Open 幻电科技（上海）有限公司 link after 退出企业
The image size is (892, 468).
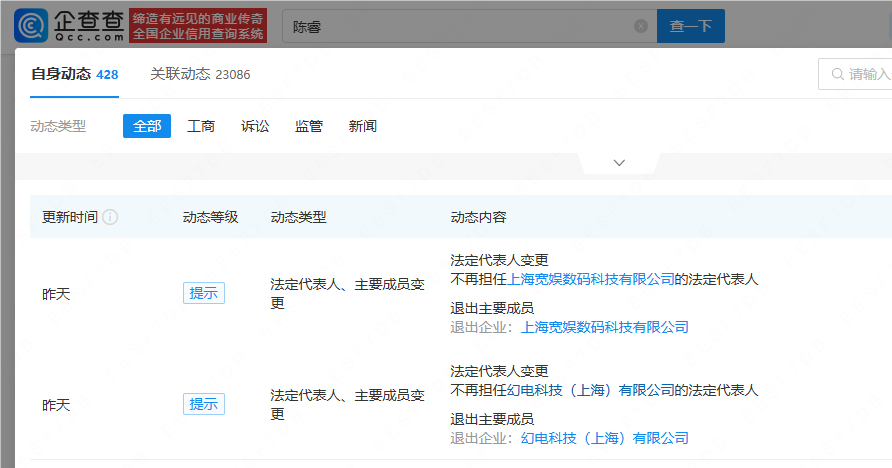pos(605,438)
